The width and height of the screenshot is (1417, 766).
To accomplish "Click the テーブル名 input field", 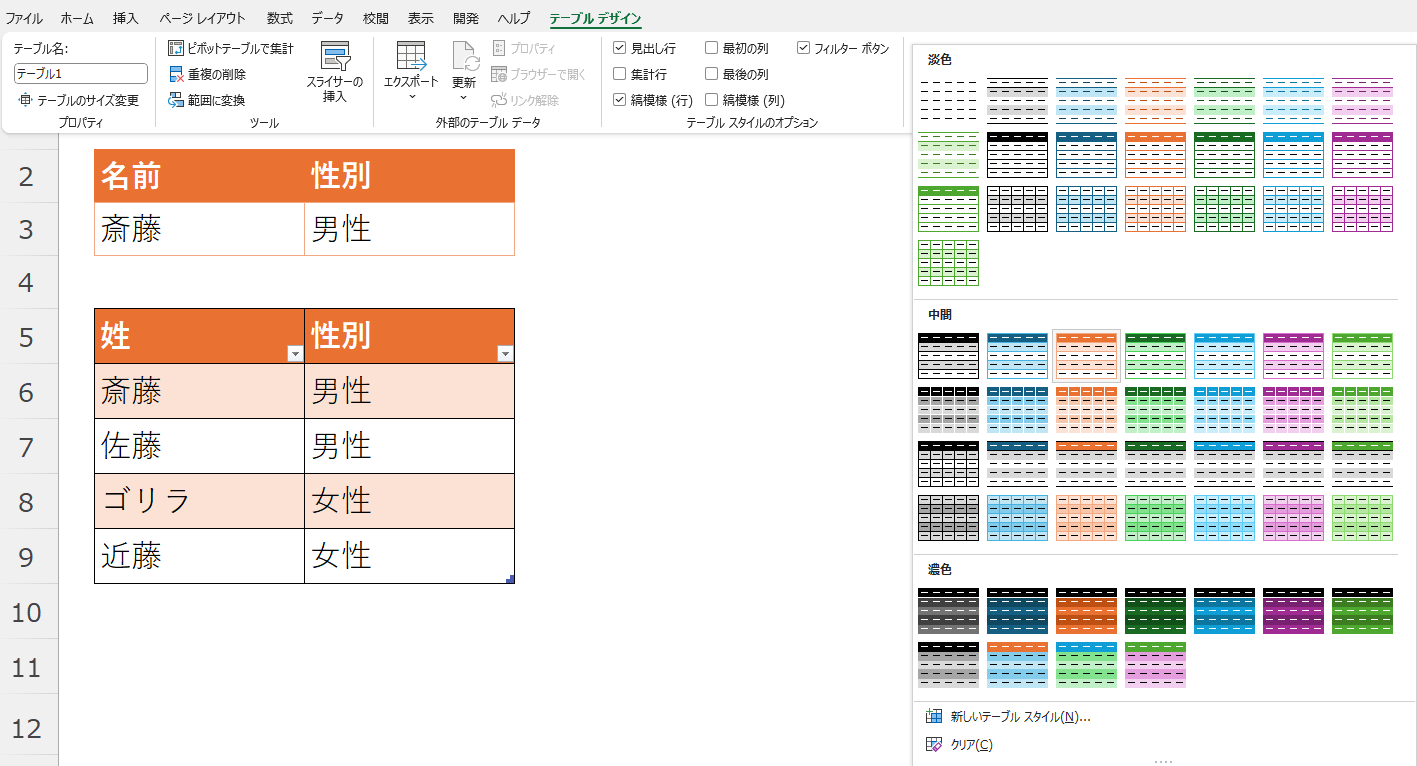I will [x=81, y=74].
